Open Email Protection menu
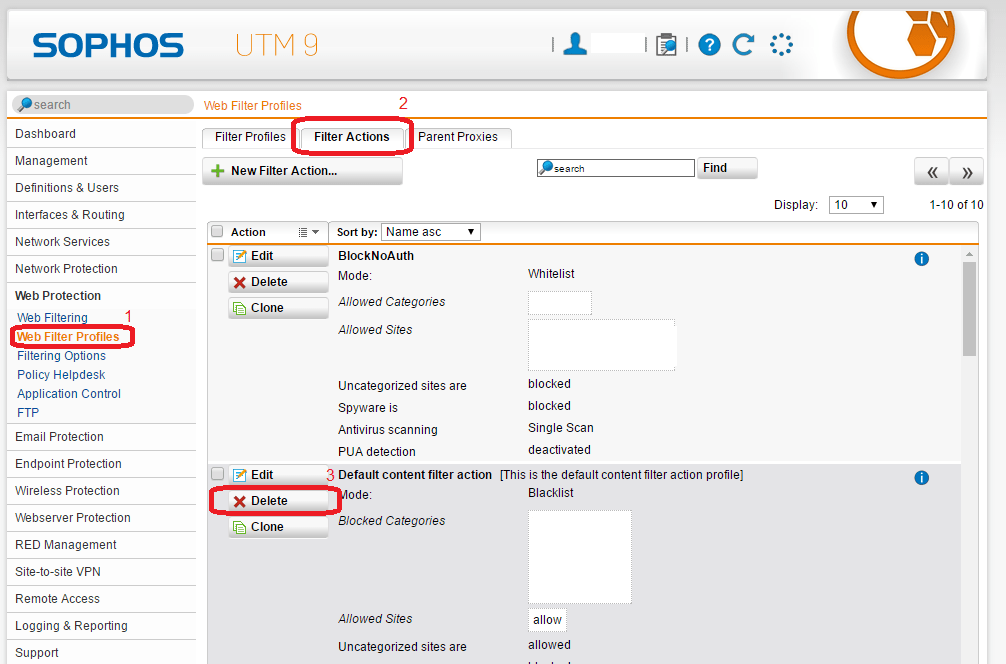 pos(101,436)
